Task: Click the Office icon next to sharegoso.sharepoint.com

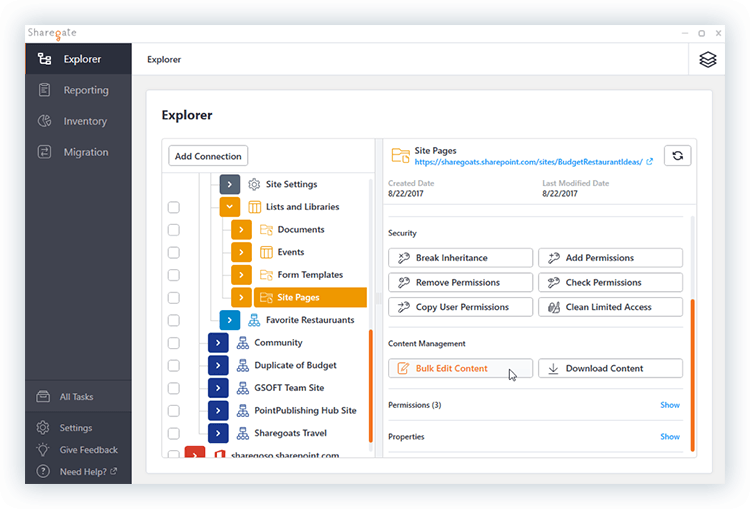Action: 220,454
